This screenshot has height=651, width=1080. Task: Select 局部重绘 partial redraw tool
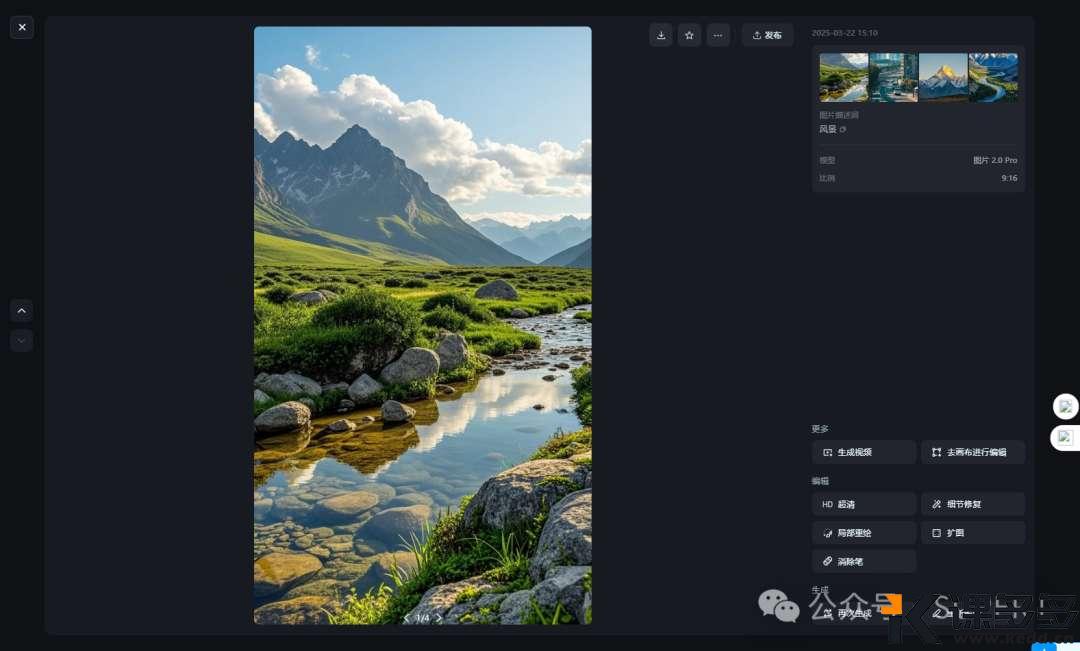pyautogui.click(x=864, y=533)
